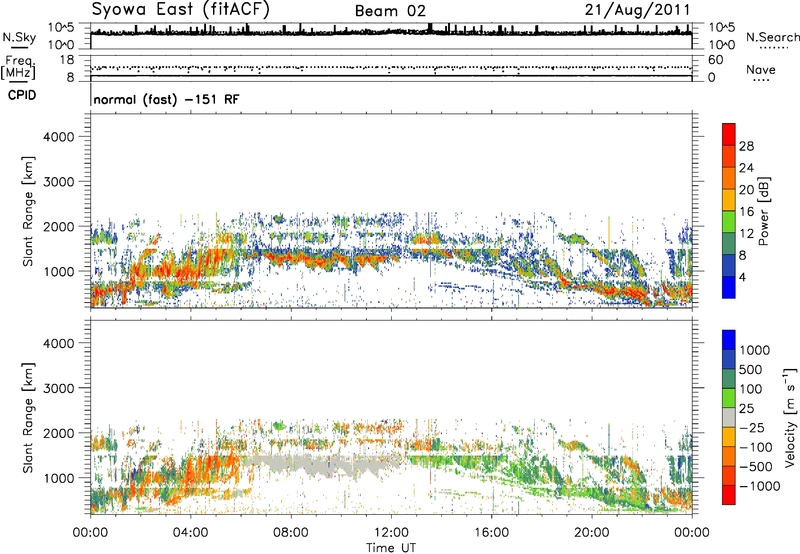The width and height of the screenshot is (800, 554).
Task: Click the '12:00' time axis label
Action: (x=391, y=533)
